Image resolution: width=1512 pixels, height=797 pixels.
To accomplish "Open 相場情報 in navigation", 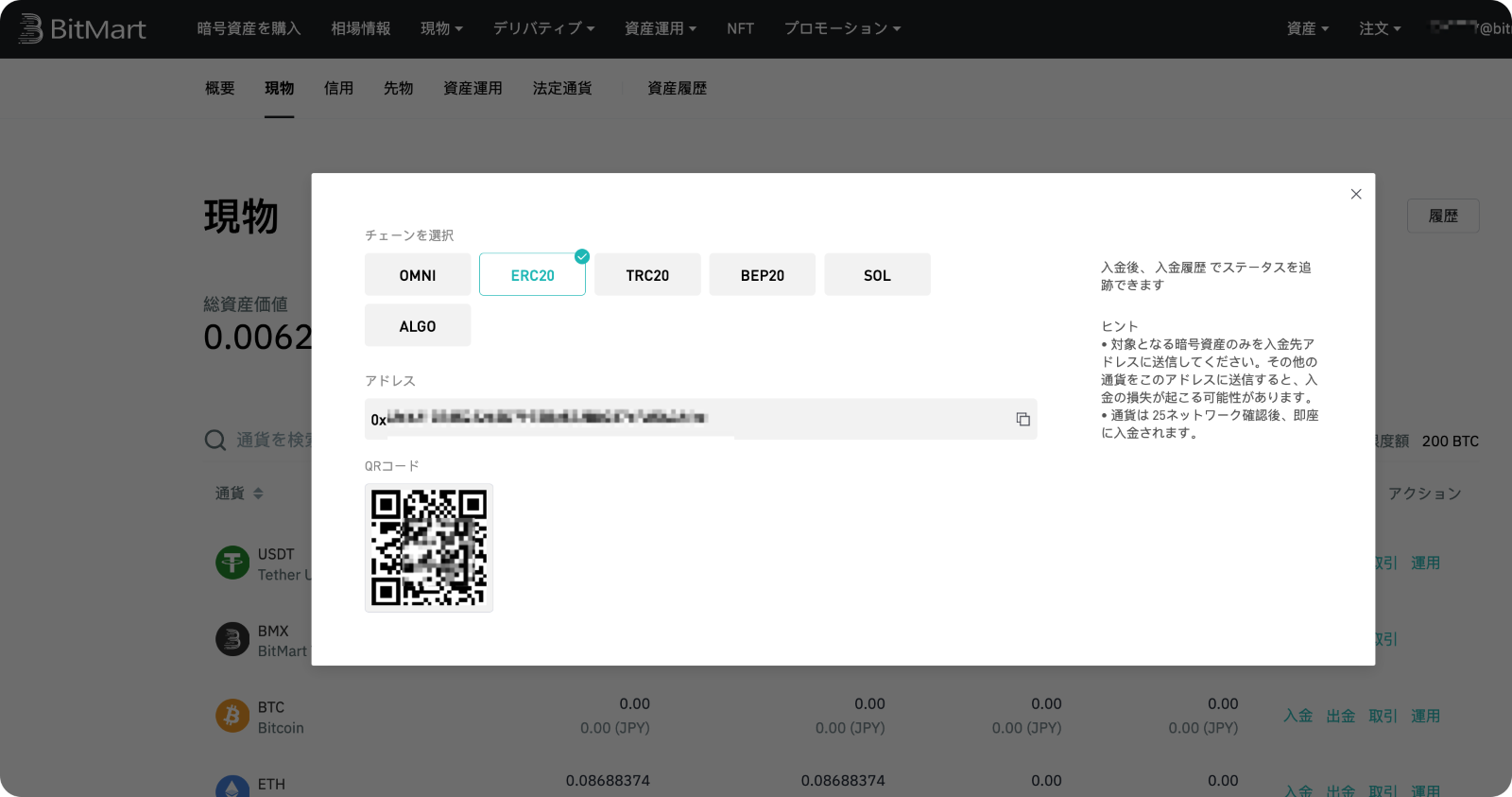I will tap(361, 28).
